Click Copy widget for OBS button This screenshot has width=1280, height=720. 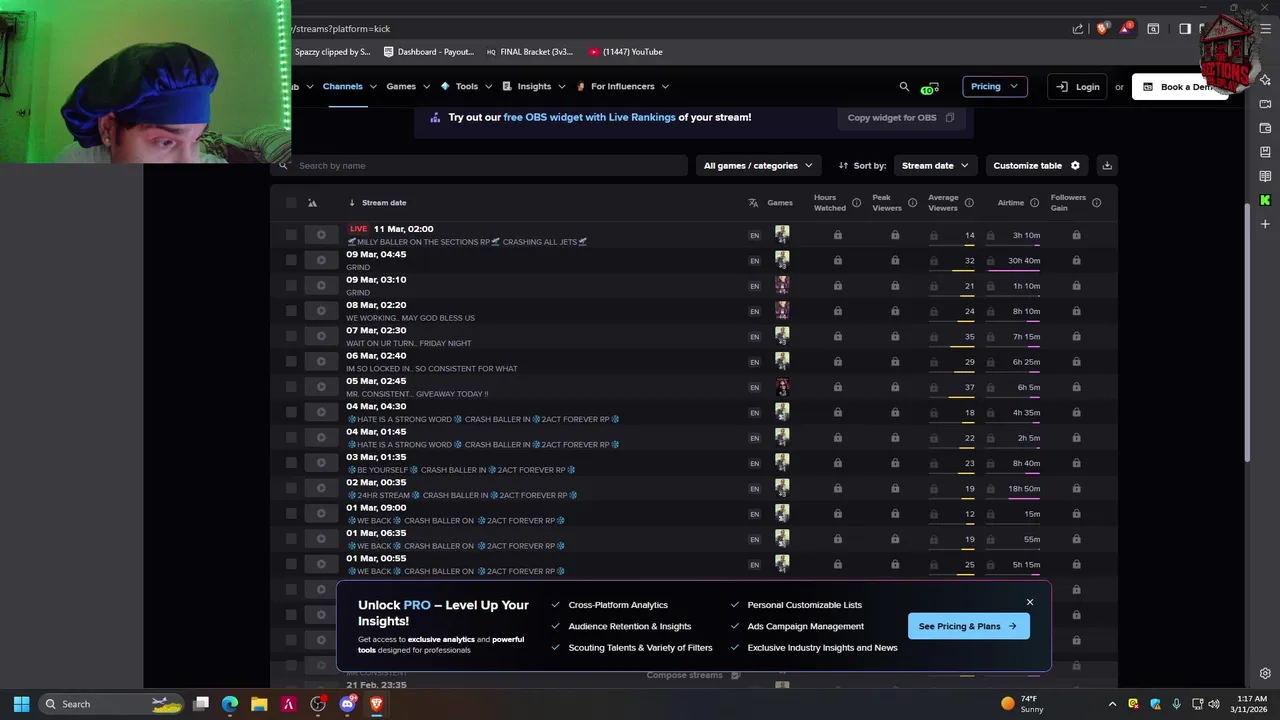click(x=900, y=118)
